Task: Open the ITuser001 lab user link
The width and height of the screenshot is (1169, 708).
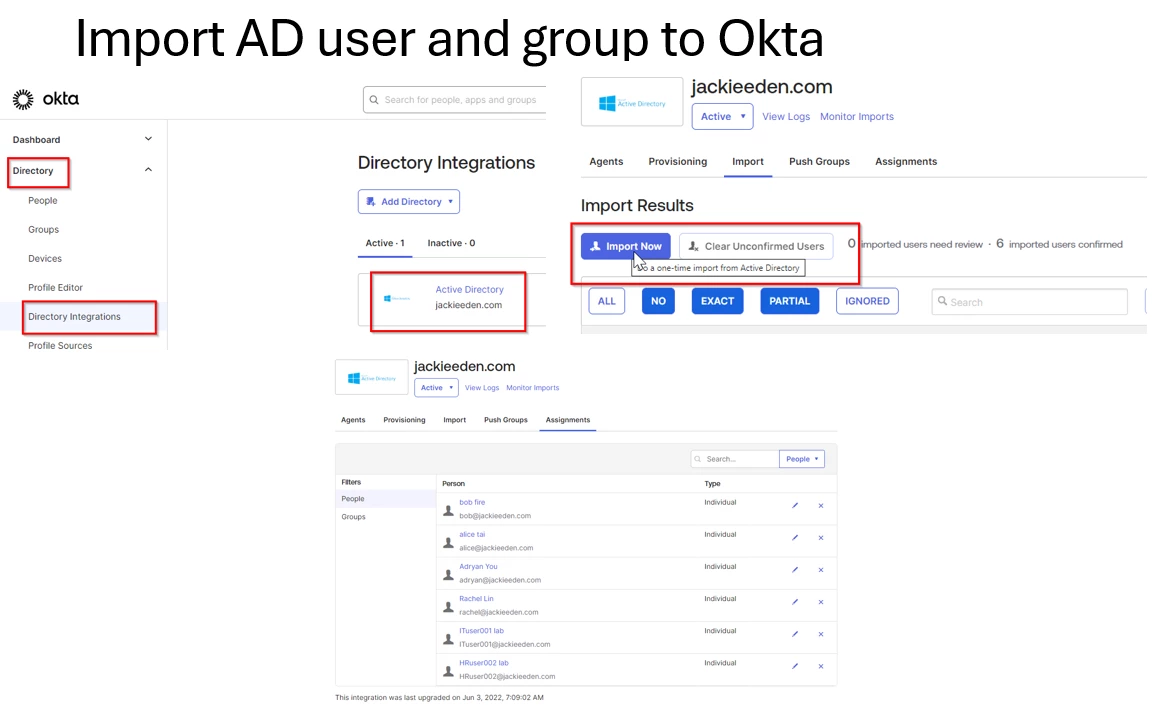Action: coord(481,630)
